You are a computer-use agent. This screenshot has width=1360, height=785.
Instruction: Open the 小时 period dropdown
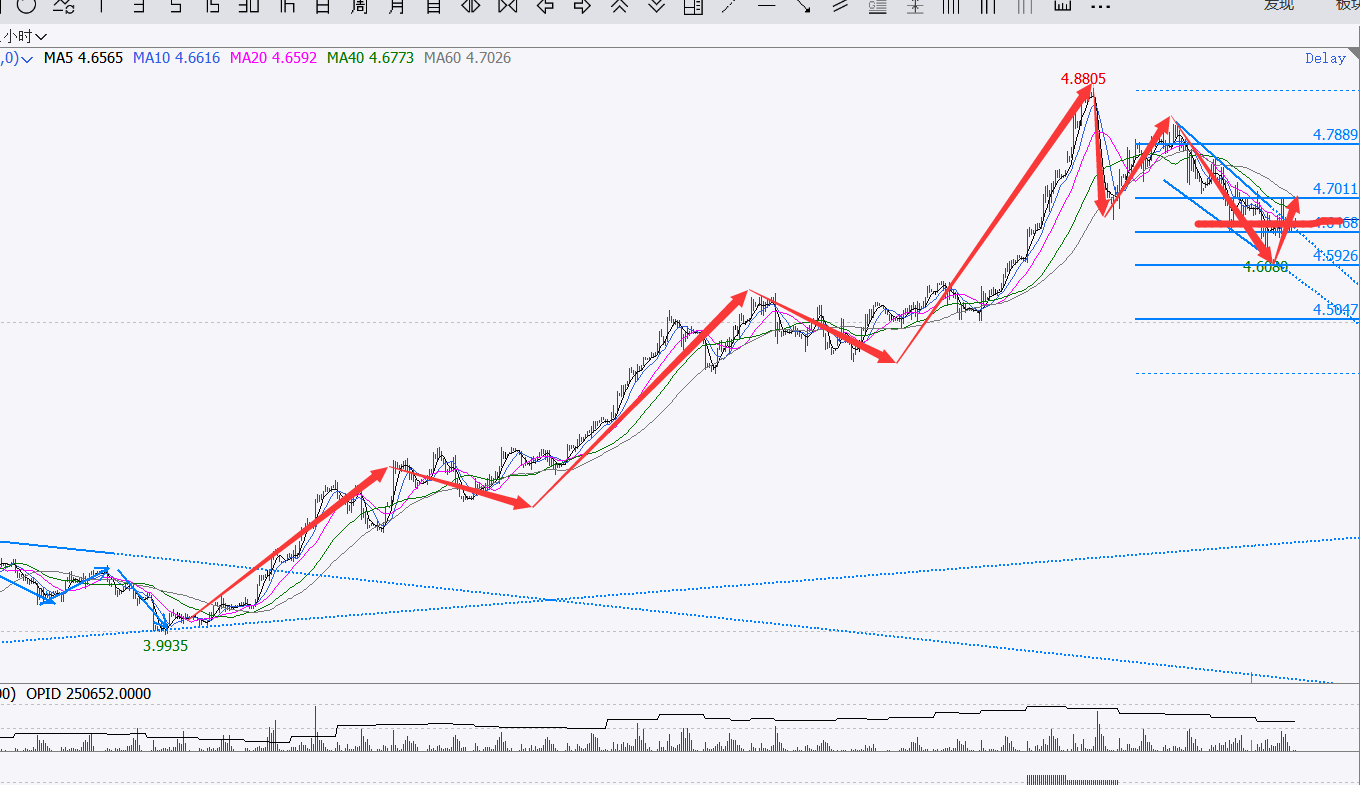(25, 36)
